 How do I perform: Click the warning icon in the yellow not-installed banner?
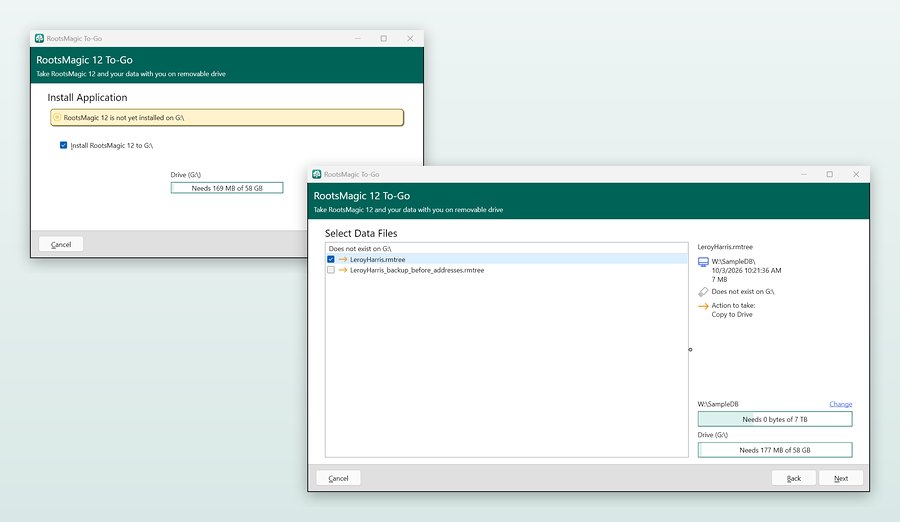(57, 117)
